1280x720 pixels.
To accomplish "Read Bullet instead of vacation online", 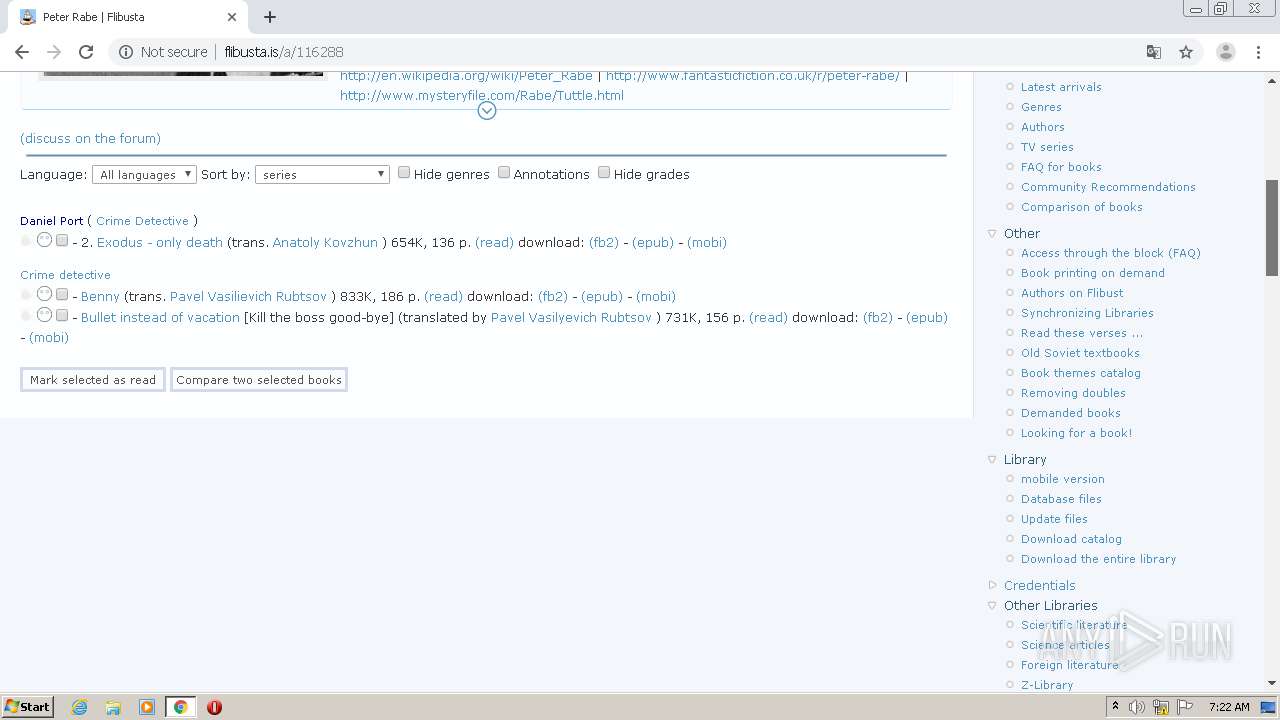I will tap(768, 317).
